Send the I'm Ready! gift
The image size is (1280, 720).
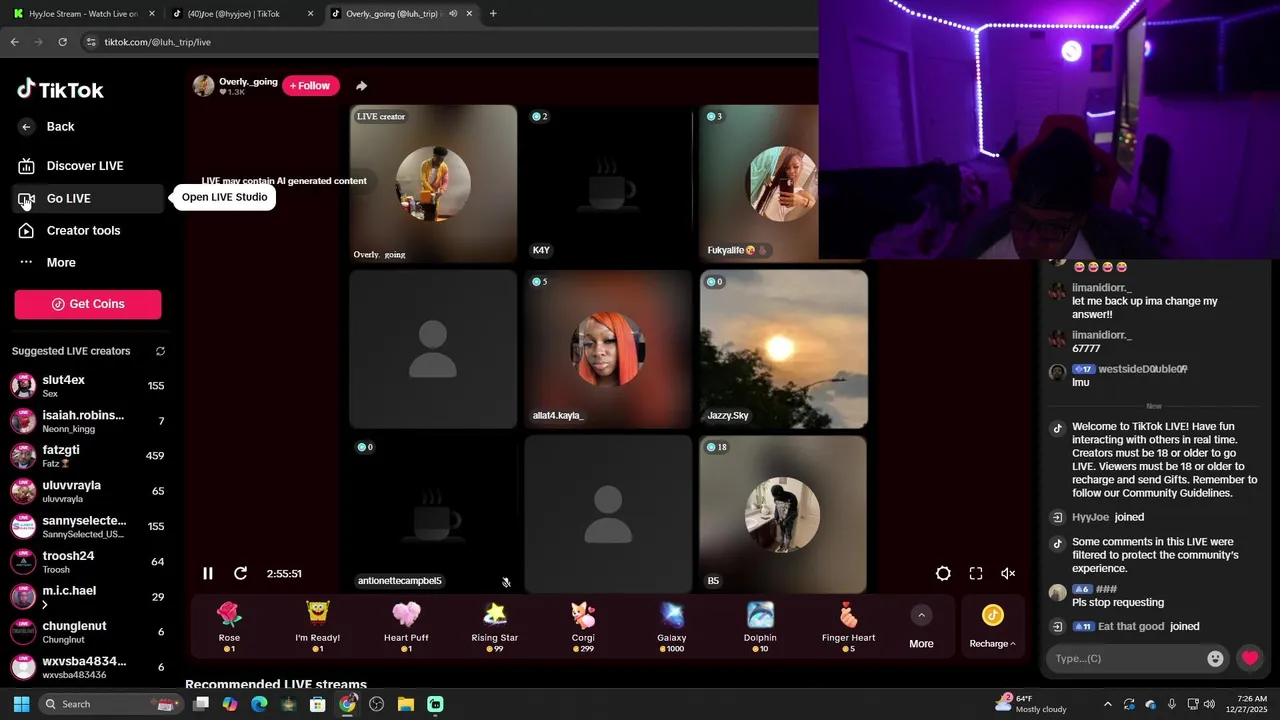317,627
